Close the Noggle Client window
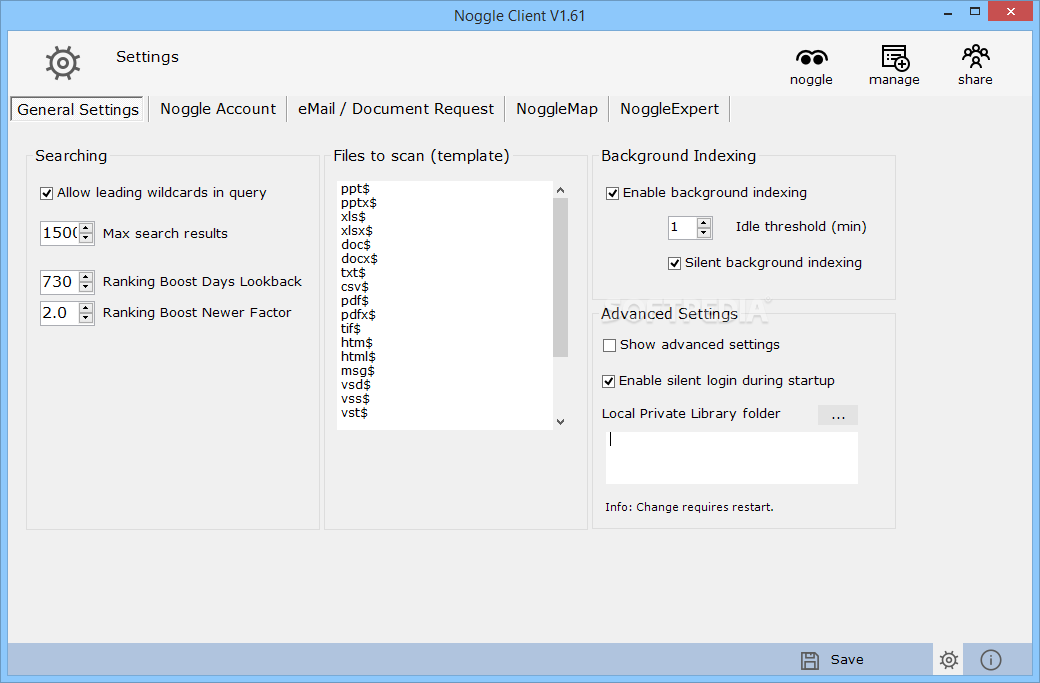Viewport: 1040px width, 683px height. click(x=1011, y=11)
